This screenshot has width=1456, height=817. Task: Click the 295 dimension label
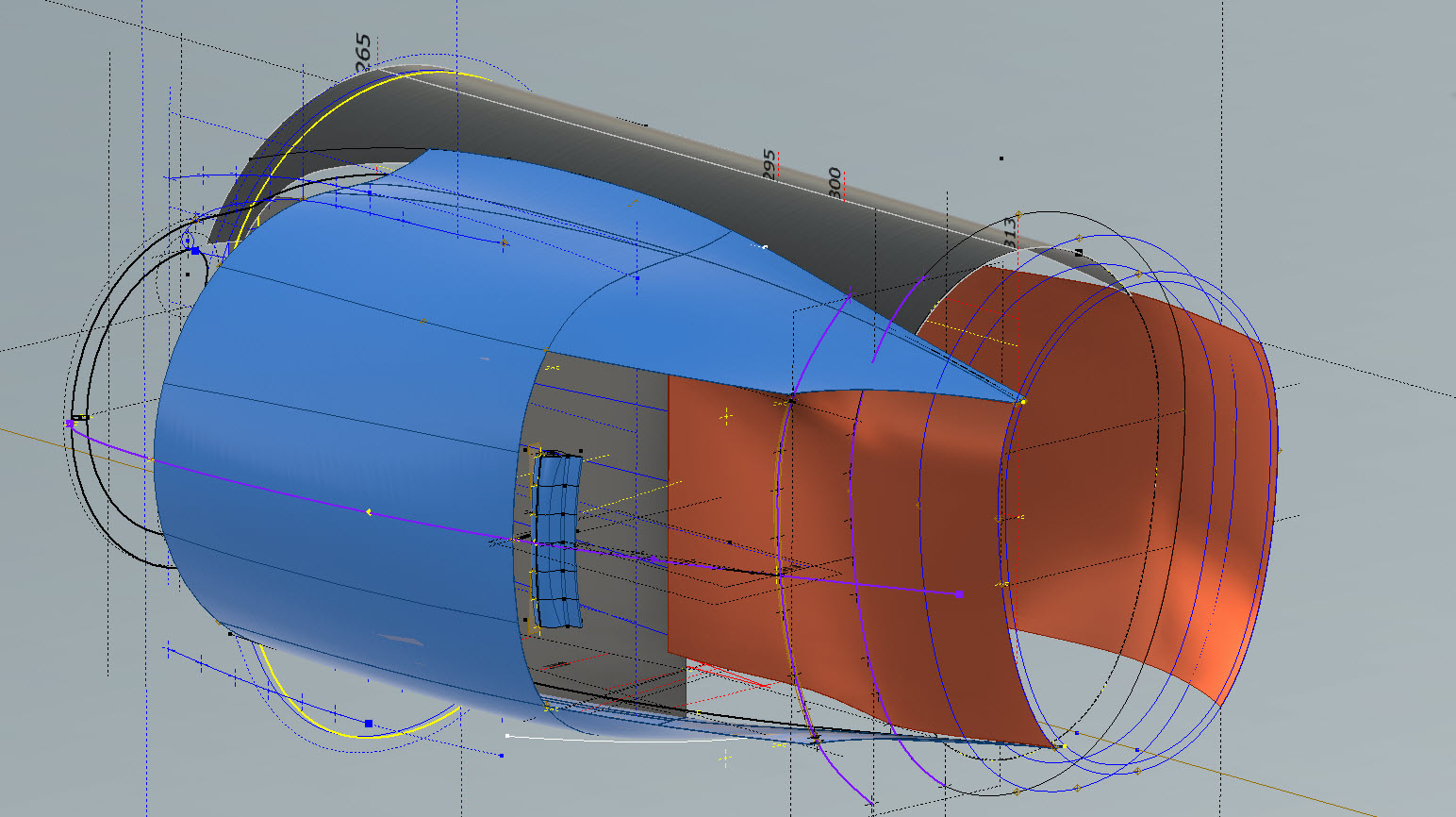(769, 164)
